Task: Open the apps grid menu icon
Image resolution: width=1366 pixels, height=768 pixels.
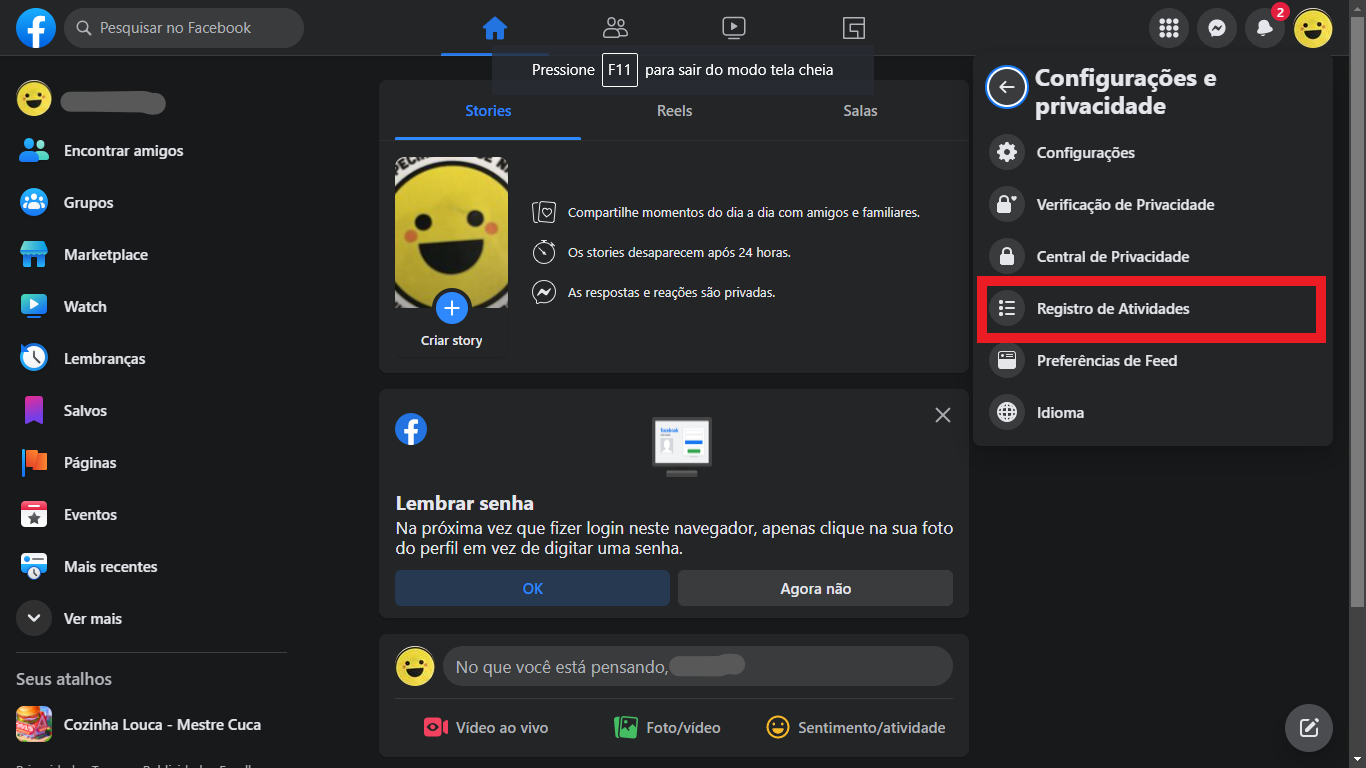Action: (x=1169, y=28)
